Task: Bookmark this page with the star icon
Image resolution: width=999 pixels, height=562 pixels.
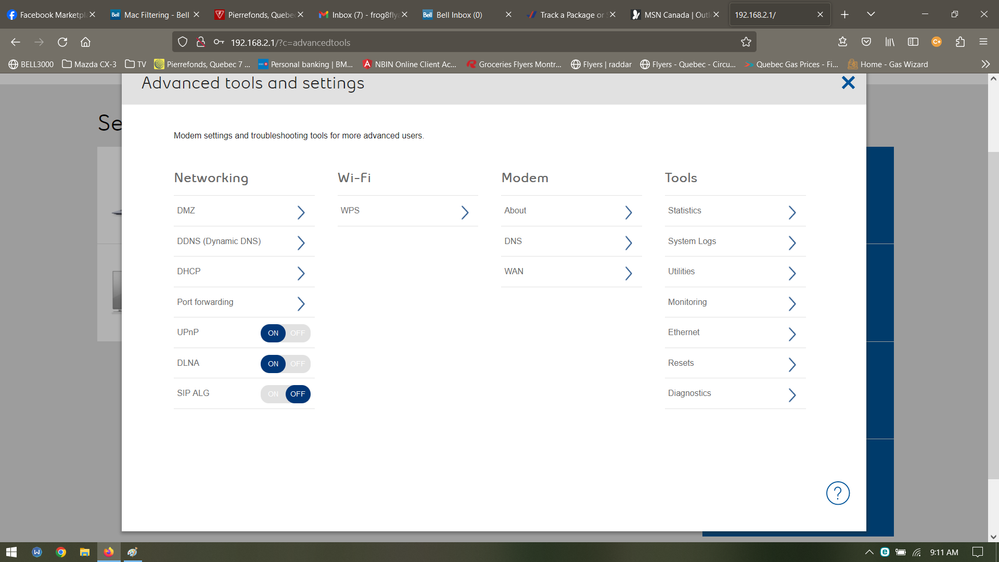Action: point(745,42)
